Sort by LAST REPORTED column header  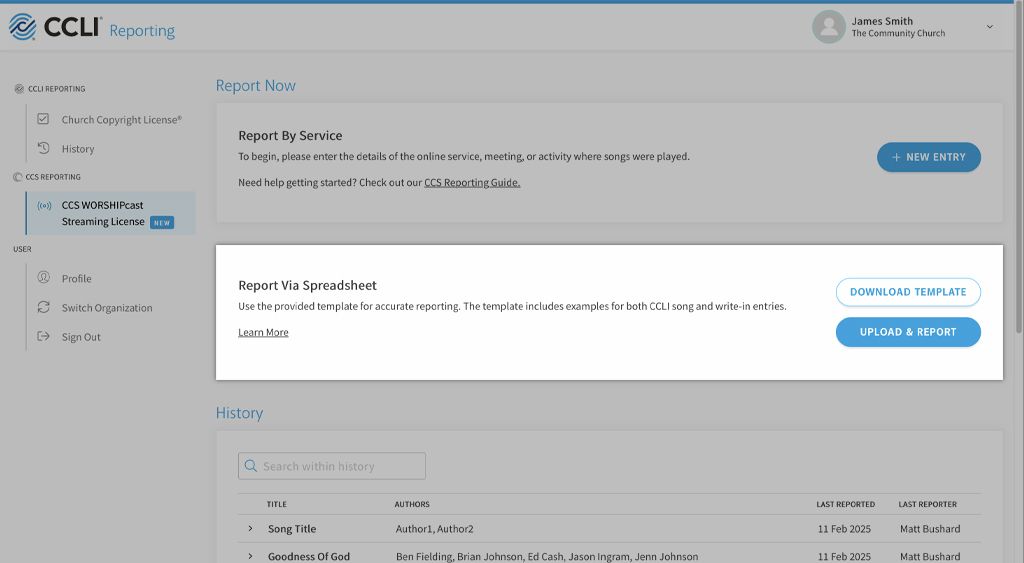845,504
